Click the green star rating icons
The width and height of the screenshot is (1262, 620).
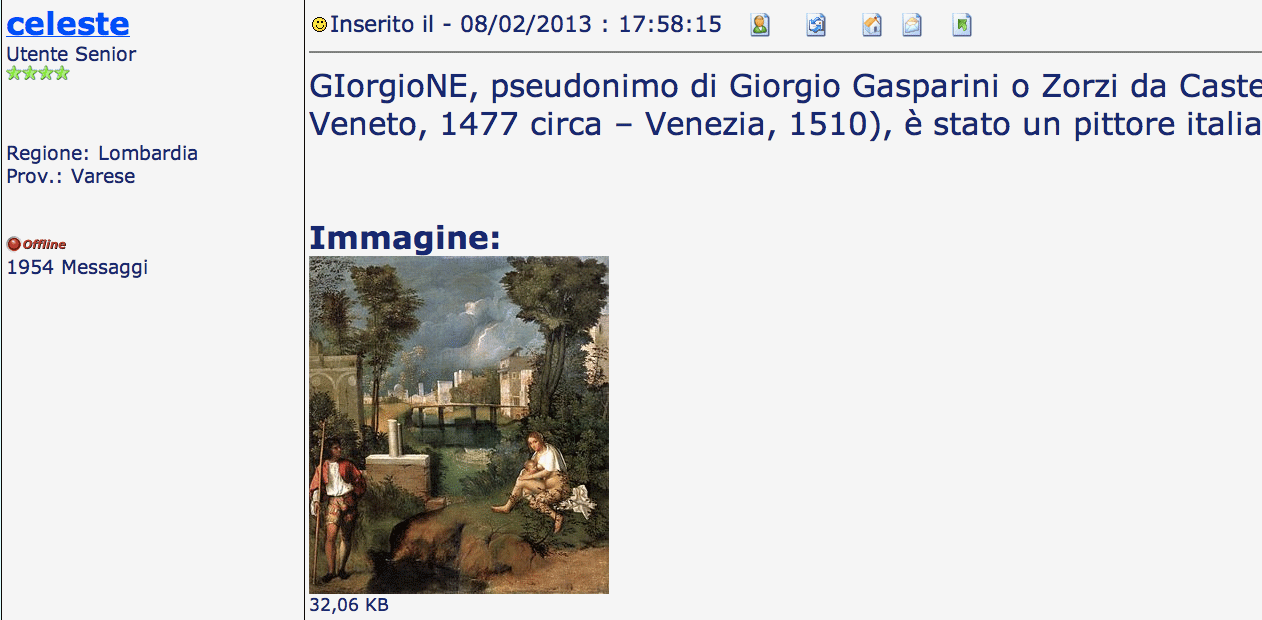pyautogui.click(x=38, y=73)
